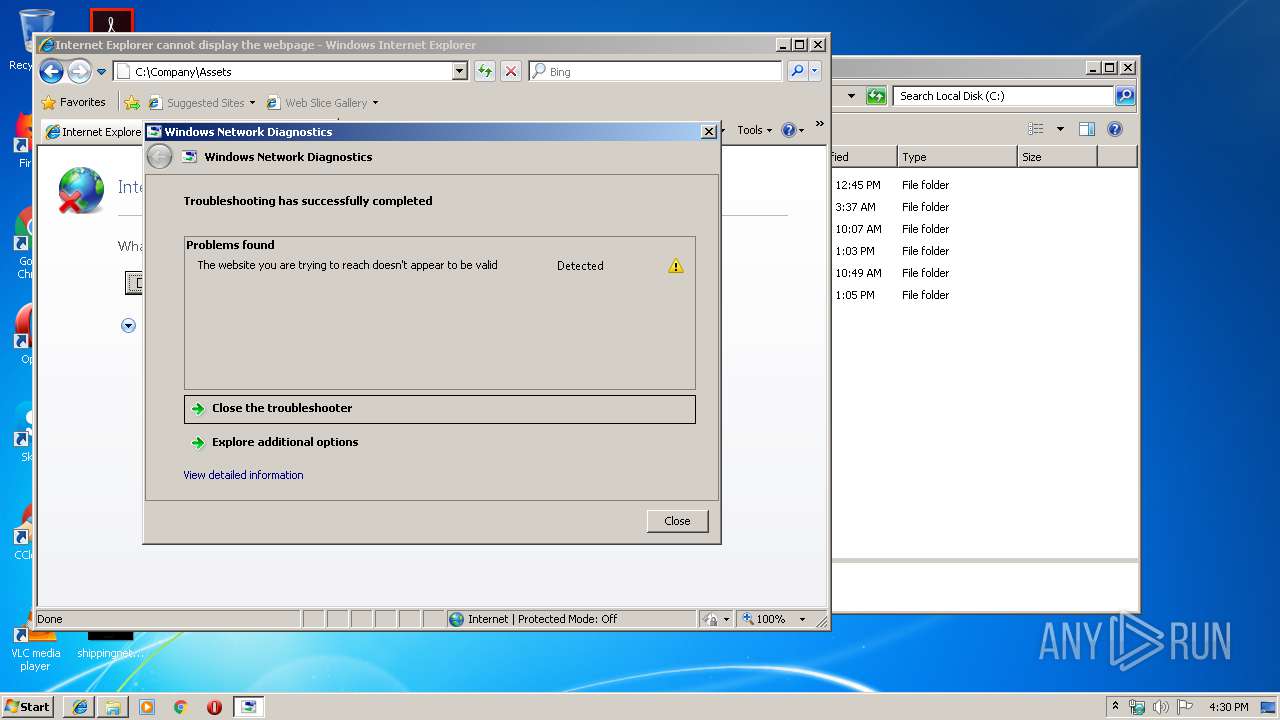Click the IE Help question mark icon
Viewport: 1280px width, 720px height.
click(x=789, y=130)
